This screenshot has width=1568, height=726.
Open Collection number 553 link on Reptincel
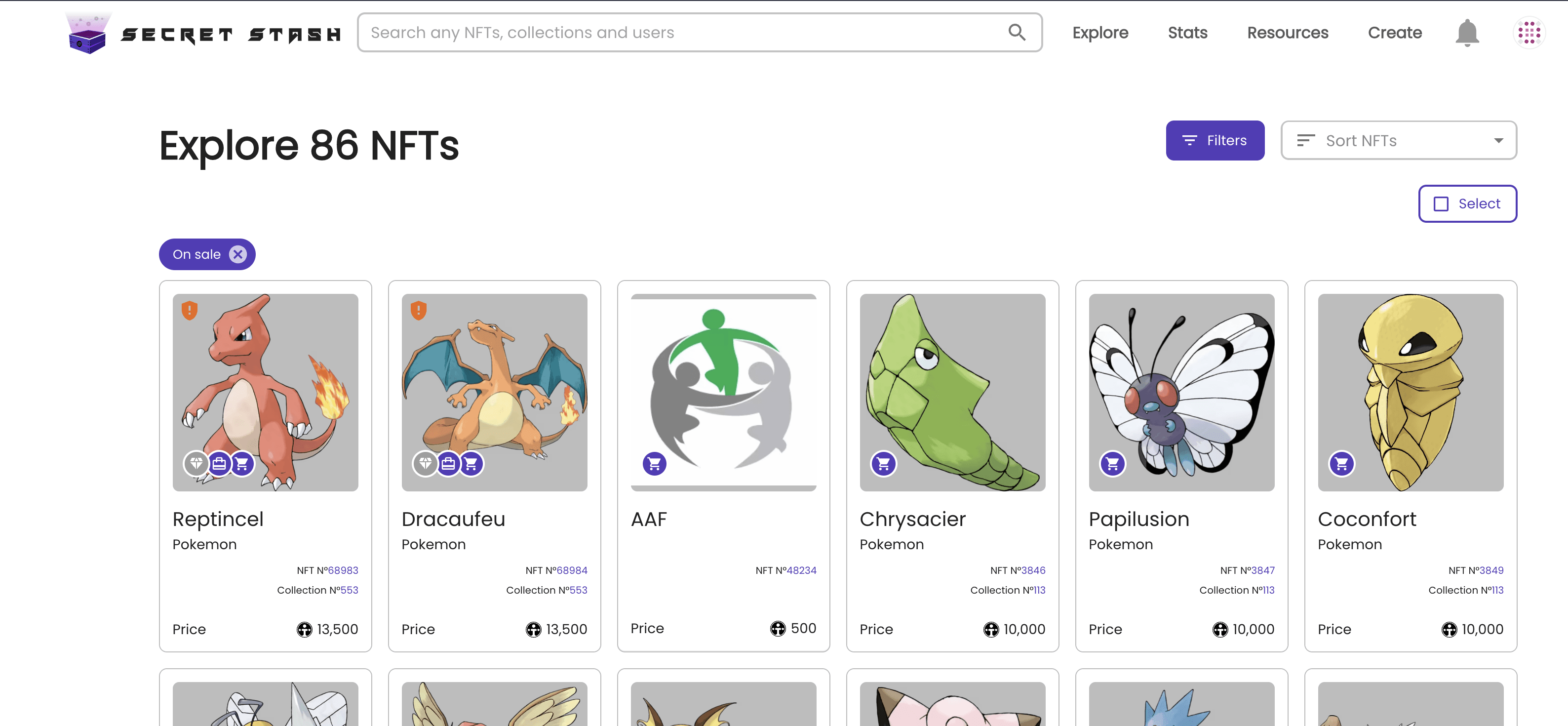point(349,590)
